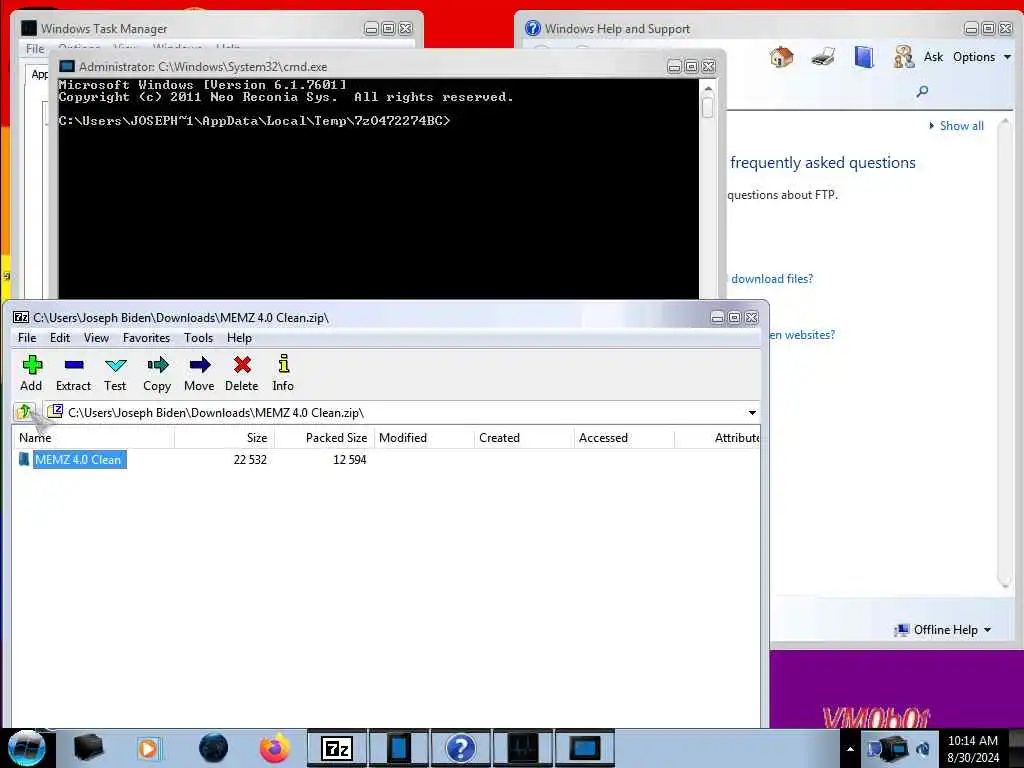Switch to cmd.exe taskbar button
1024x768 pixels.
click(x=584, y=748)
